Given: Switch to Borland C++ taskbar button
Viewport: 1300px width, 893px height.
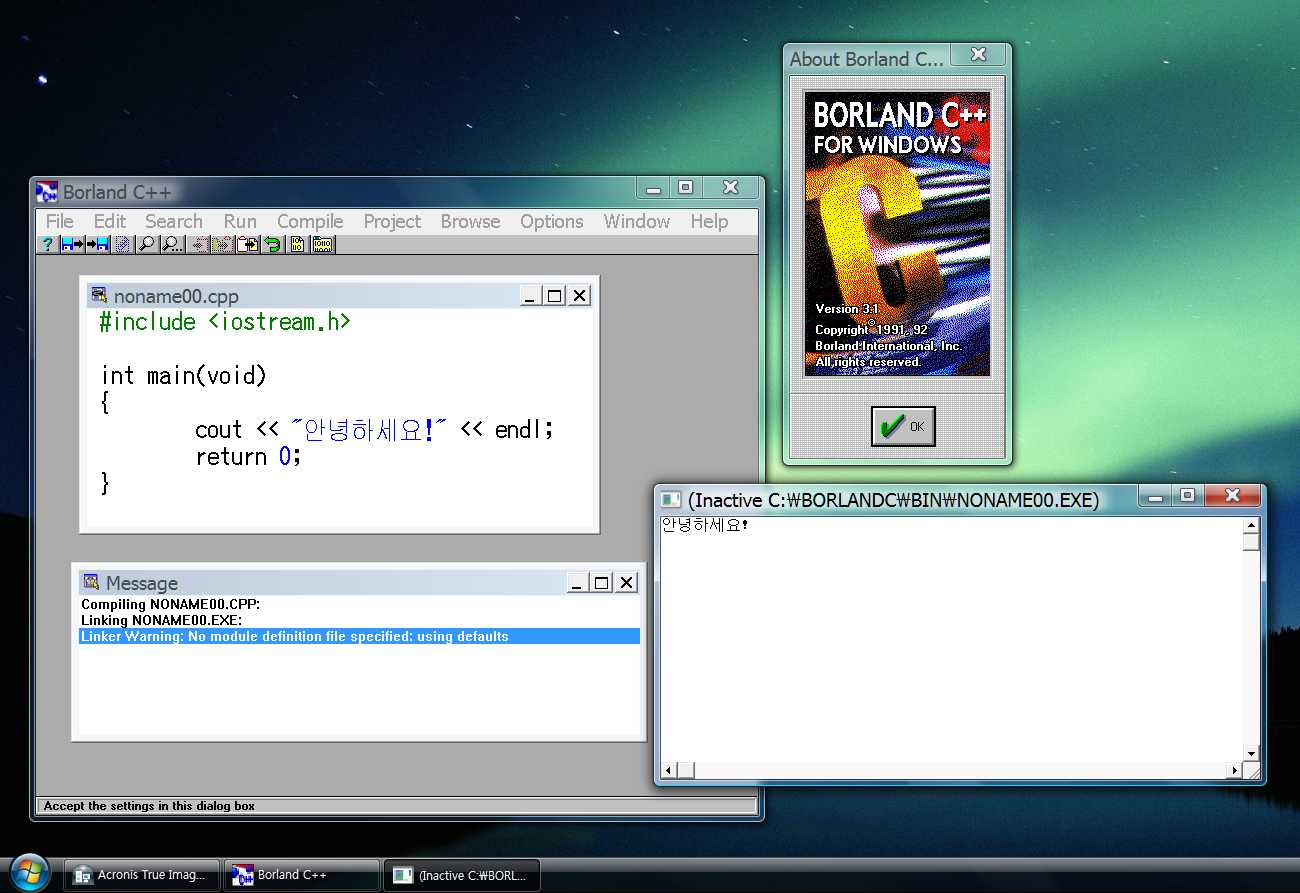Looking at the screenshot, I should coord(301,875).
